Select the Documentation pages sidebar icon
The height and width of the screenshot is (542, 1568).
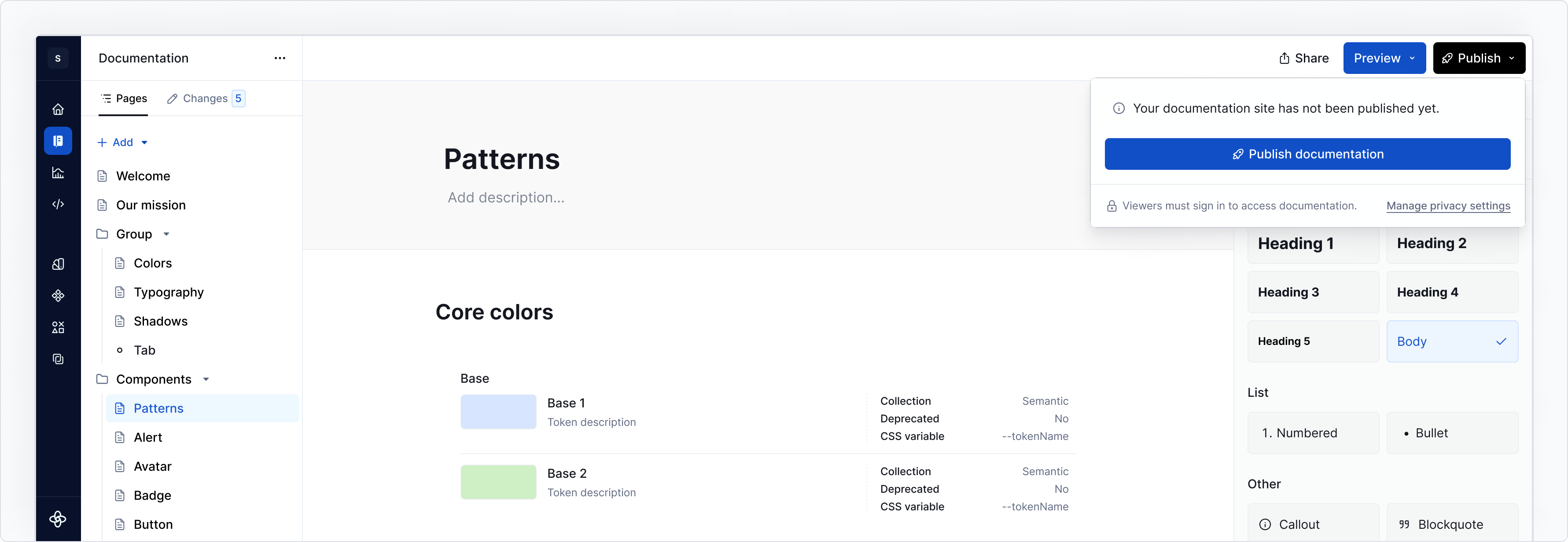pos(58,140)
